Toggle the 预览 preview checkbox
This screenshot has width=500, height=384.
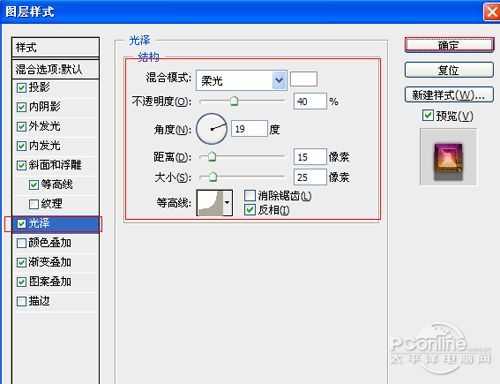pos(428,115)
